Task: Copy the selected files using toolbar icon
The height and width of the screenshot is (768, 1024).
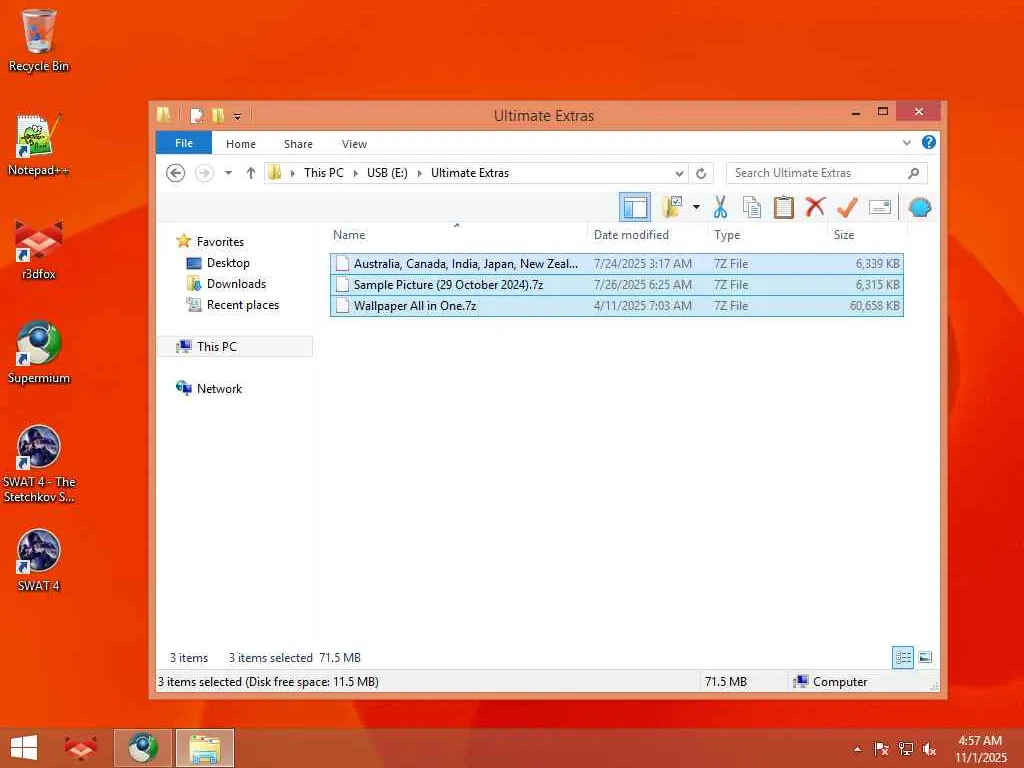Action: pyautogui.click(x=752, y=208)
